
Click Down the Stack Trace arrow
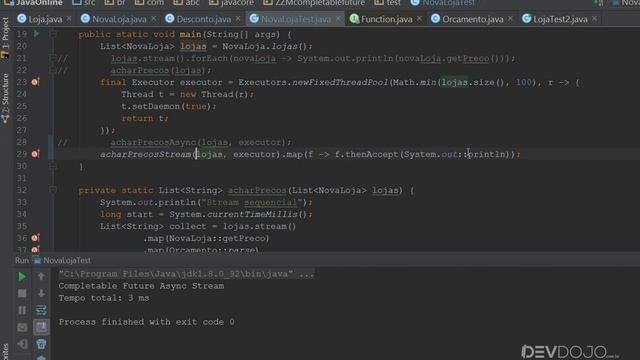pyautogui.click(x=41, y=293)
